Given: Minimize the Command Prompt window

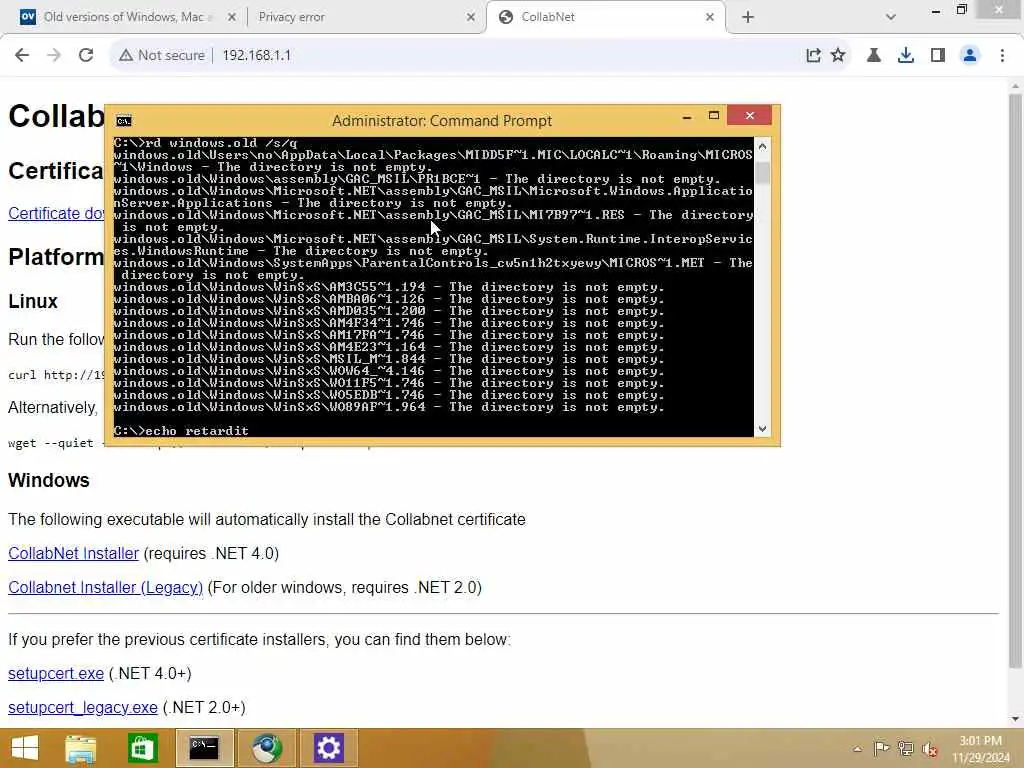Looking at the screenshot, I should (686, 117).
